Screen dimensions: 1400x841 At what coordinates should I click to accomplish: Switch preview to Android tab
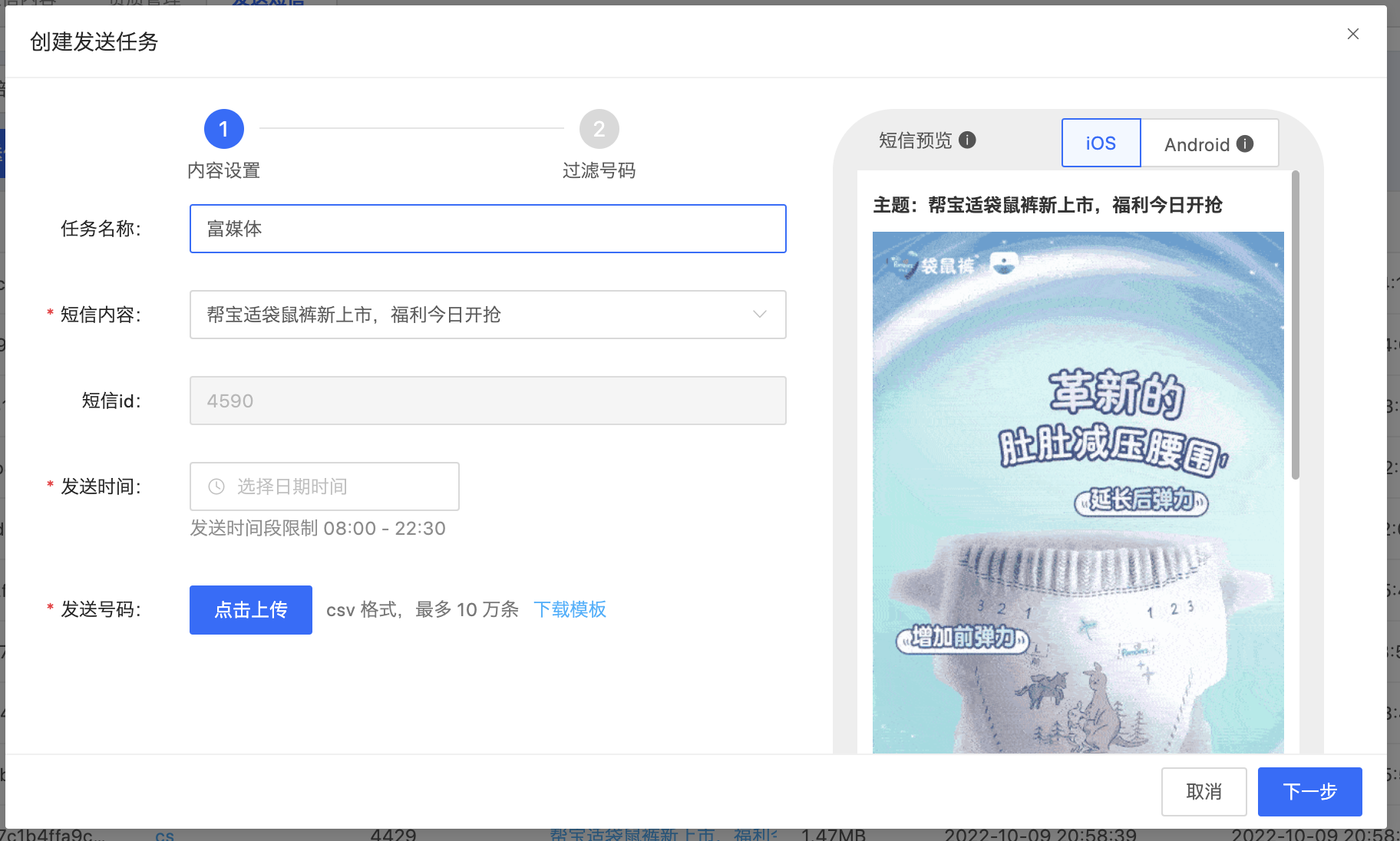(x=1209, y=143)
